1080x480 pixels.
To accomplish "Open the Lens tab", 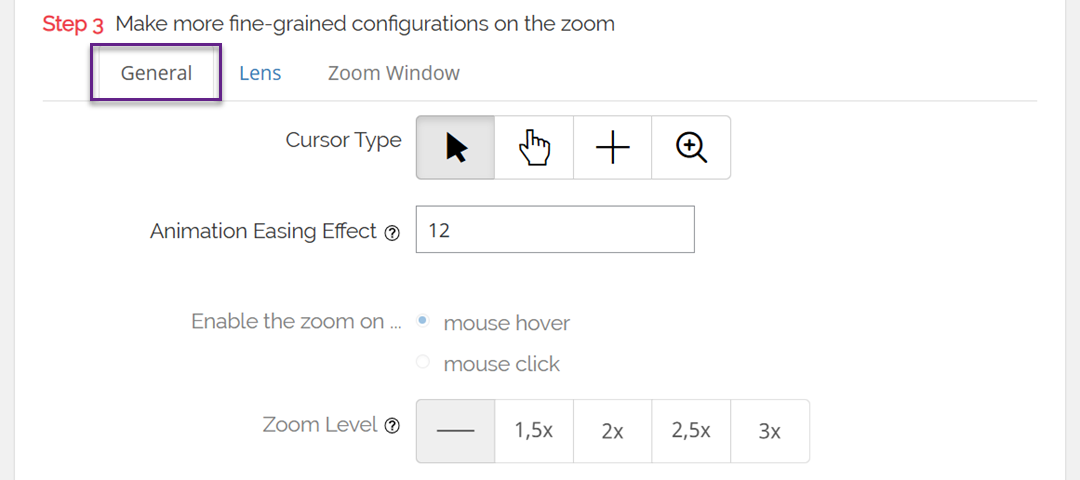I will [260, 73].
